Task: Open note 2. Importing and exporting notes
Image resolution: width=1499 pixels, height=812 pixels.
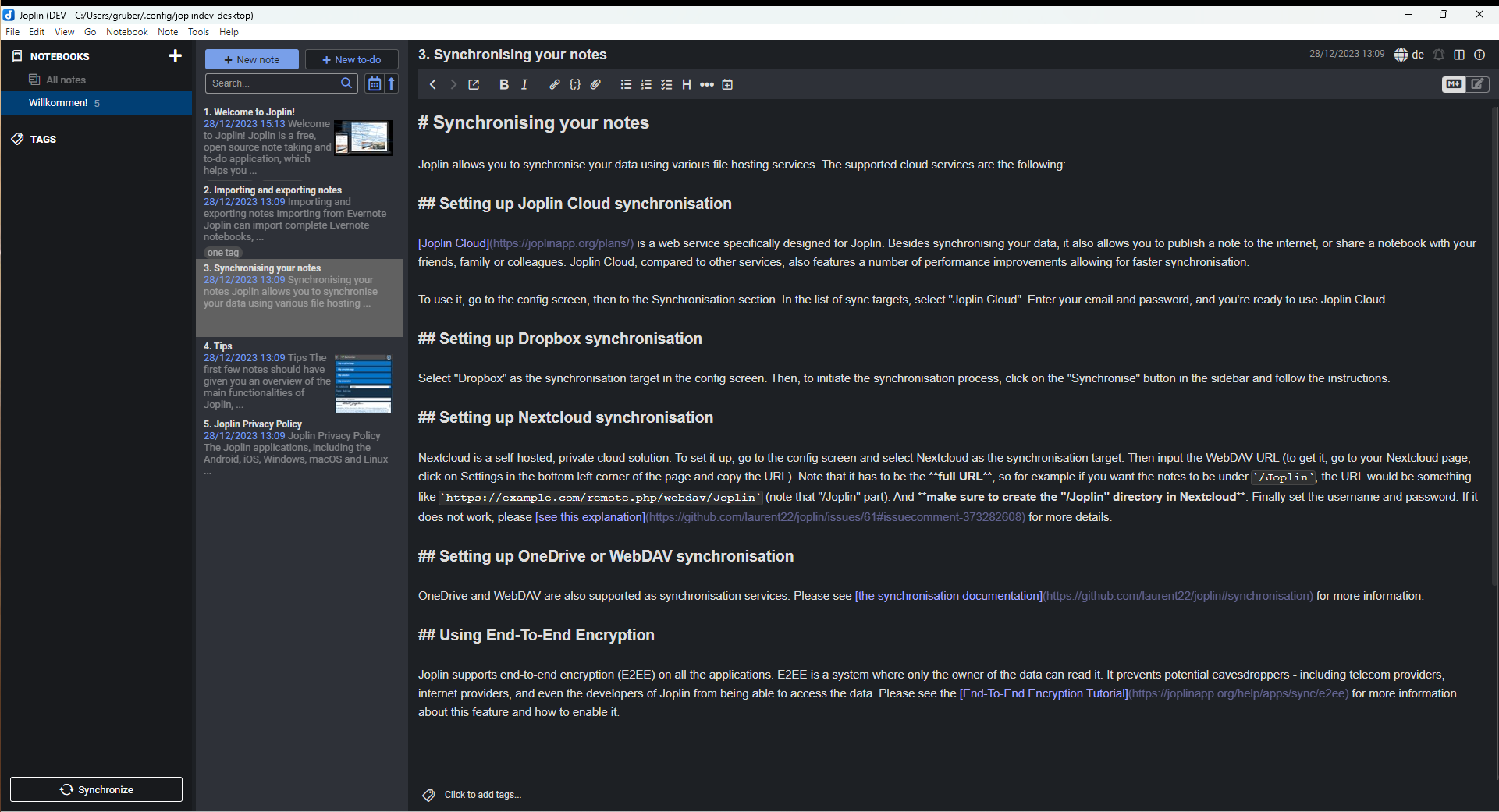Action: [299, 220]
